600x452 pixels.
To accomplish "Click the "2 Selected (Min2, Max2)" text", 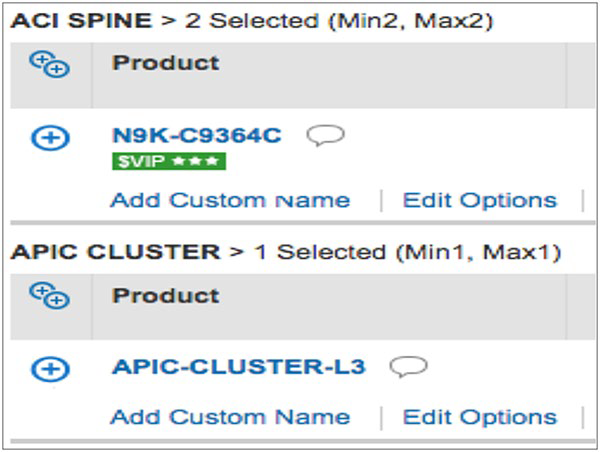I will pos(329,20).
